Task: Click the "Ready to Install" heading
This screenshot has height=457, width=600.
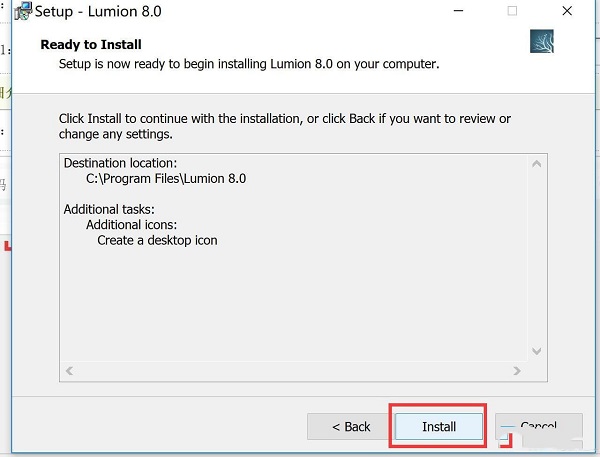Action: pyautogui.click(x=91, y=45)
